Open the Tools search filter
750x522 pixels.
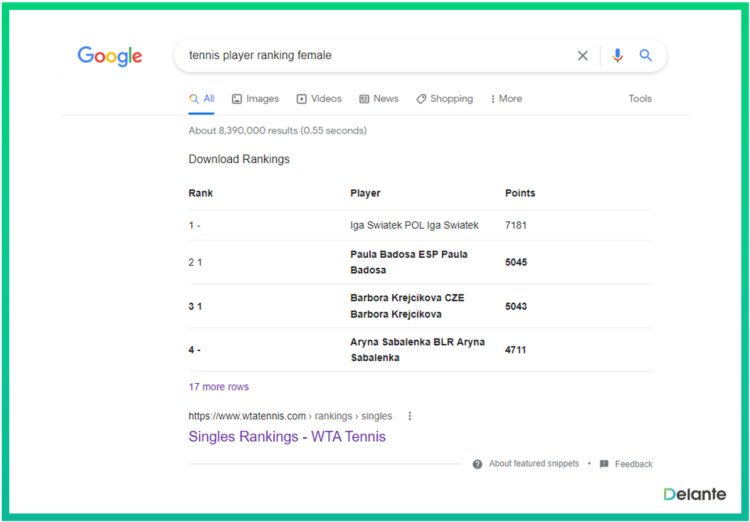tap(640, 99)
